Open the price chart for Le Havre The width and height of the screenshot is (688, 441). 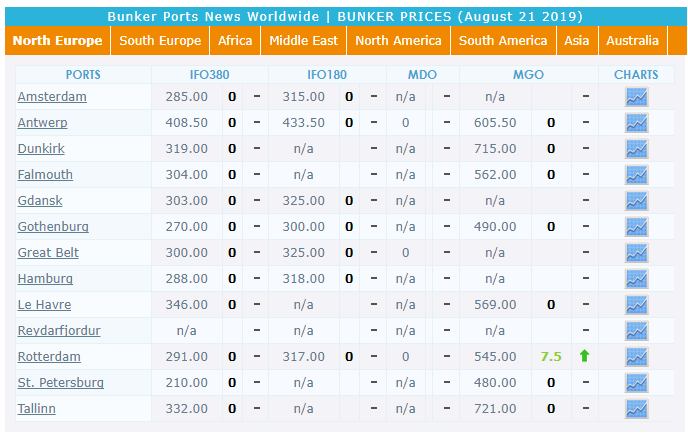[636, 305]
